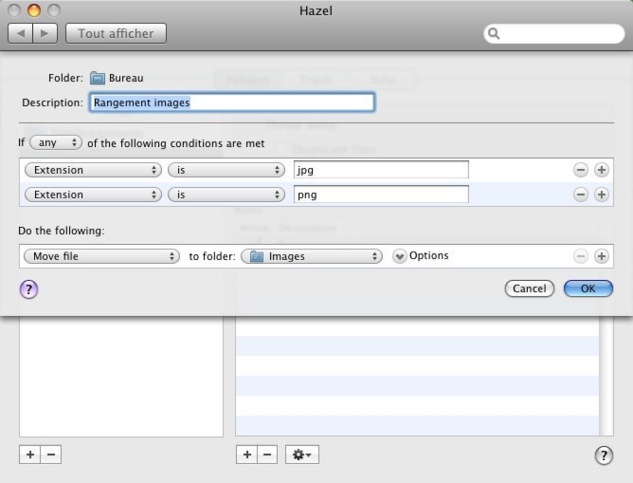Remove folder with the left minus button
This screenshot has height=483, width=633.
coord(51,455)
